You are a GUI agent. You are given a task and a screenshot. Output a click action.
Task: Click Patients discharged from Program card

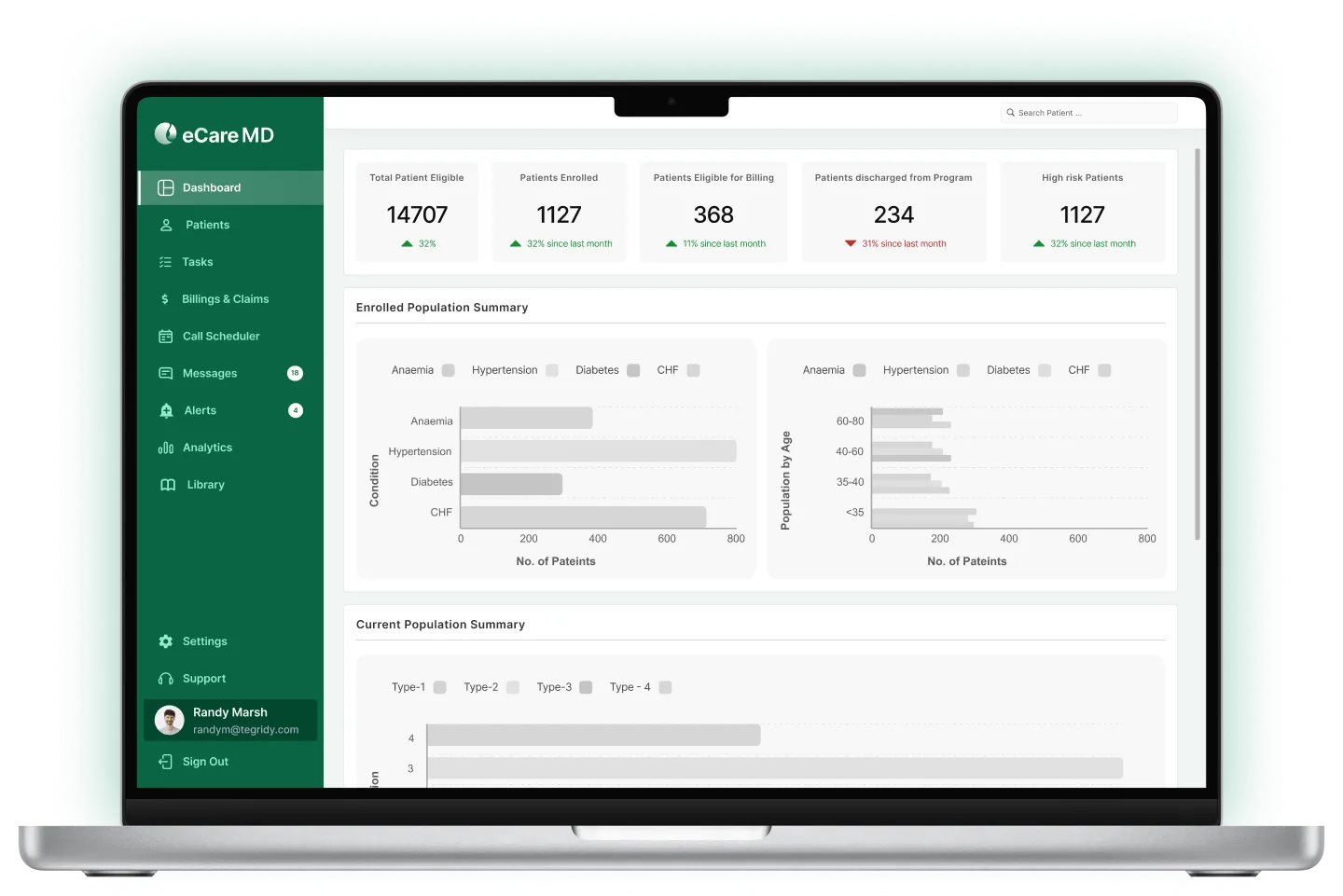(893, 212)
